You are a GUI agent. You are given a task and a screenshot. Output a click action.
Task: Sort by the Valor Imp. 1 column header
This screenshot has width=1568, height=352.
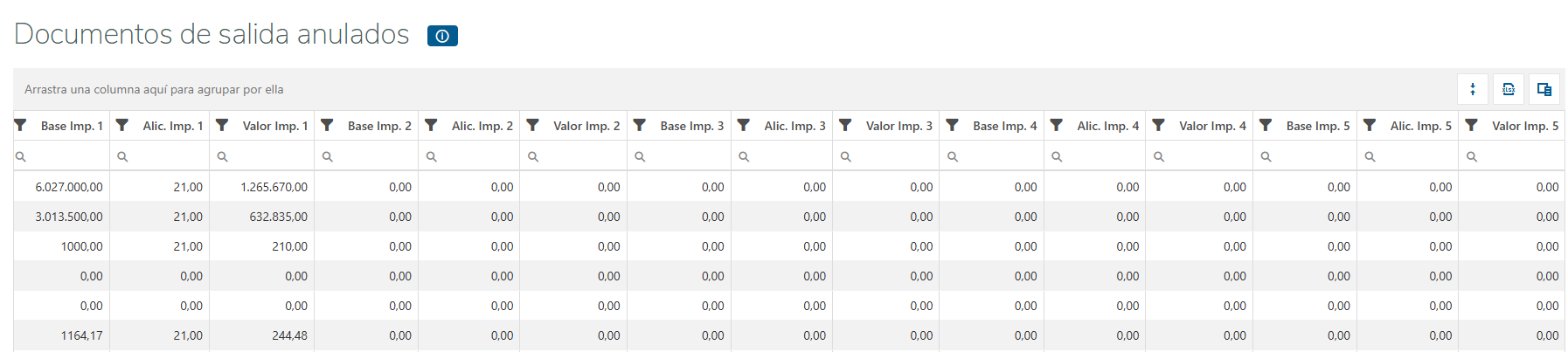274,126
